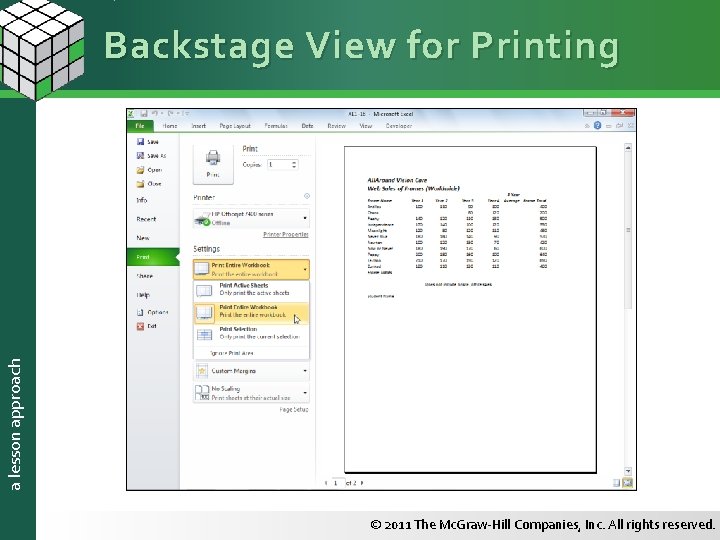
Task: Increase Copies with the up spinner arrow
Action: (294, 162)
